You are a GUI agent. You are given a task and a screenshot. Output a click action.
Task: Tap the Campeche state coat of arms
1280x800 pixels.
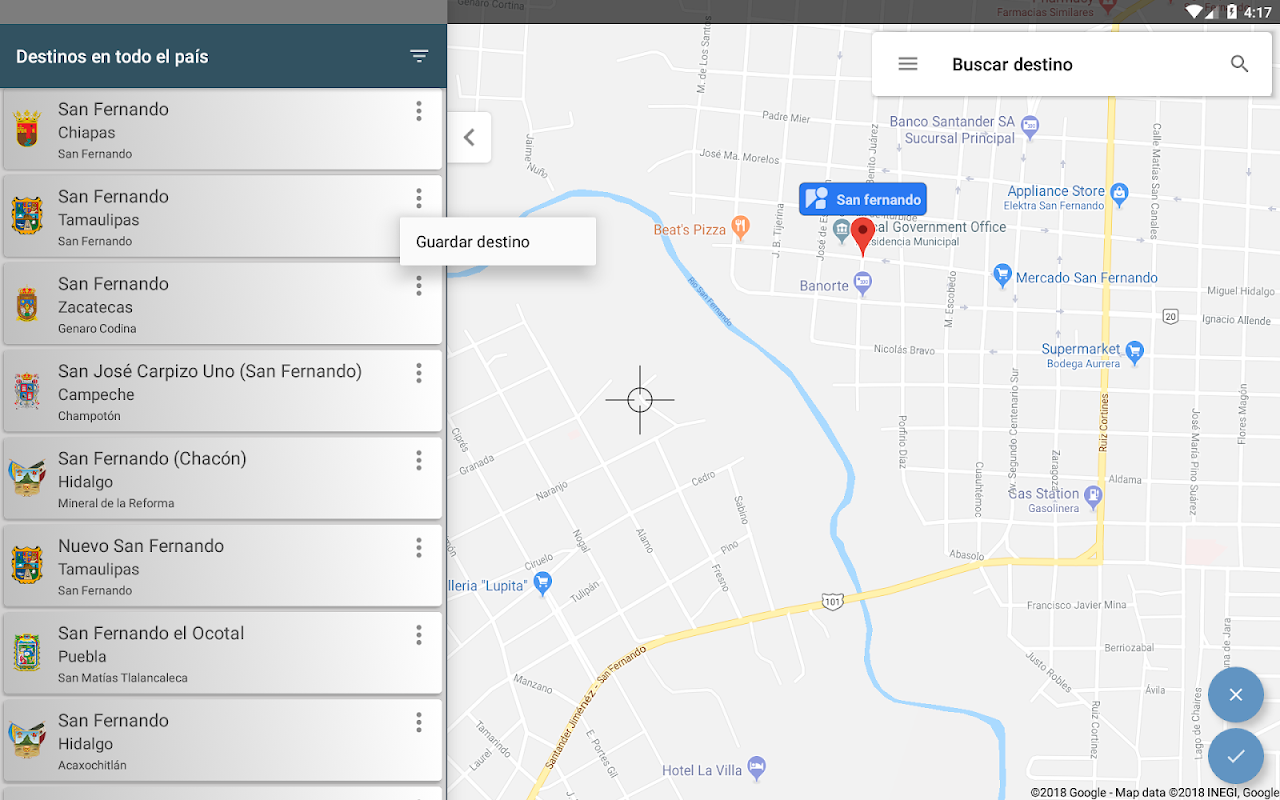click(27, 391)
